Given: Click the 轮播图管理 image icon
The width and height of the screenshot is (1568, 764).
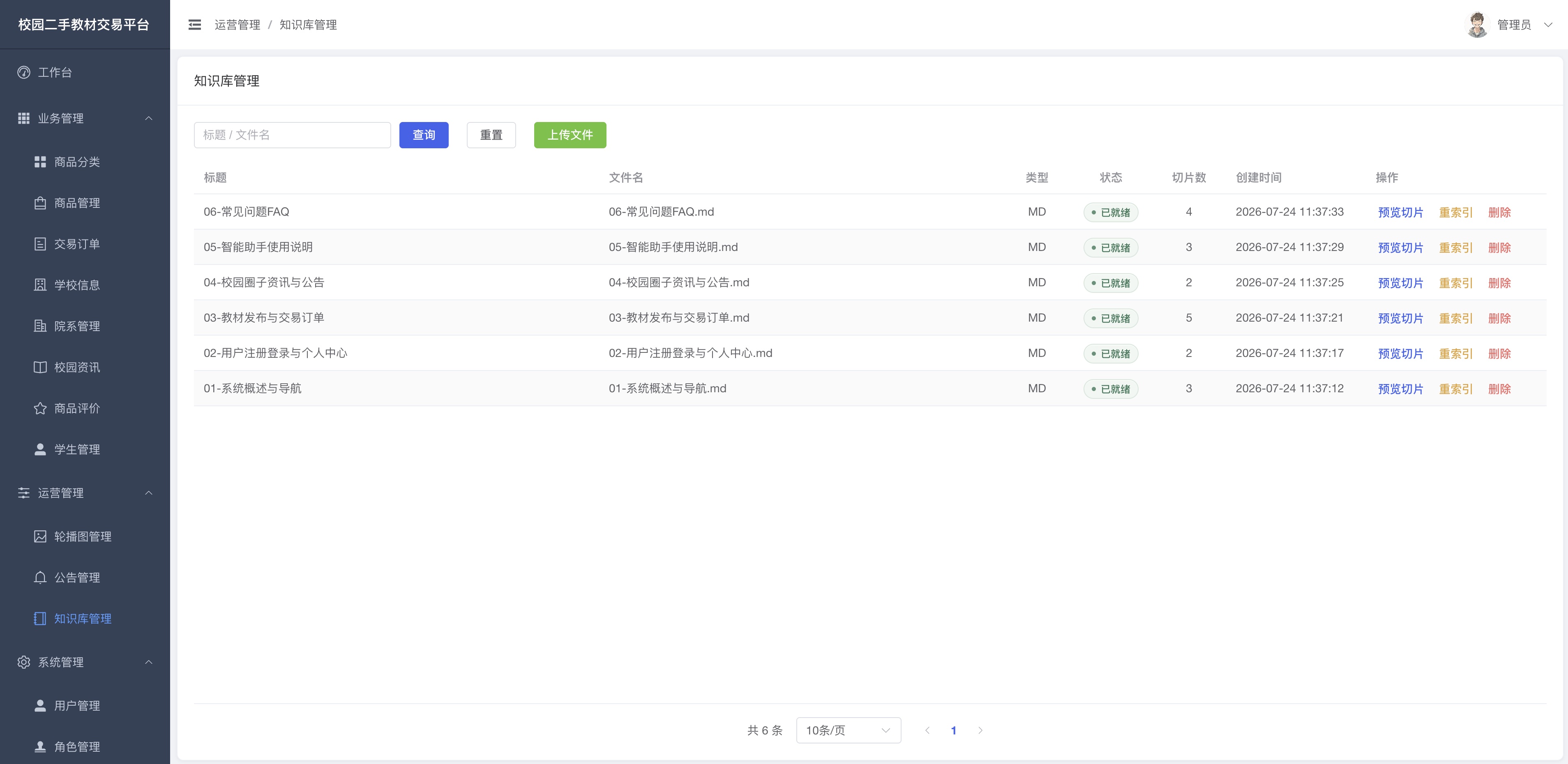Looking at the screenshot, I should pos(40,536).
